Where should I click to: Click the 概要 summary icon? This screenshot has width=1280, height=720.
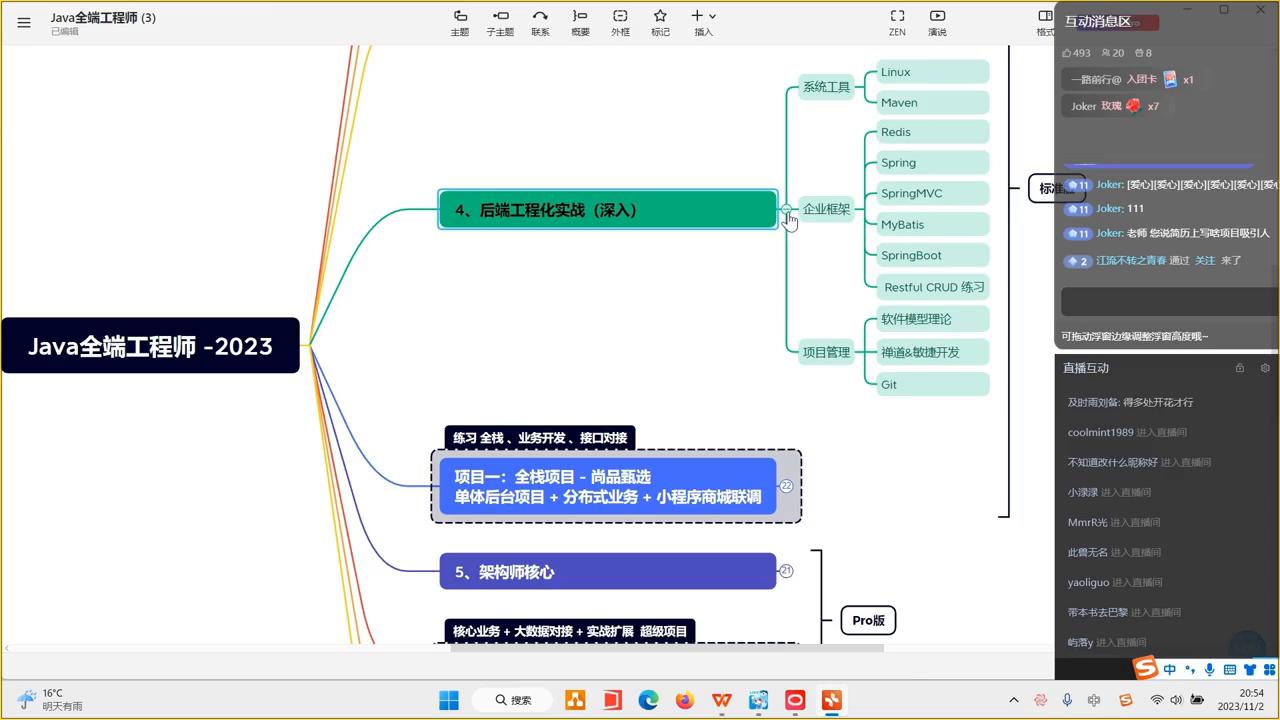[580, 21]
